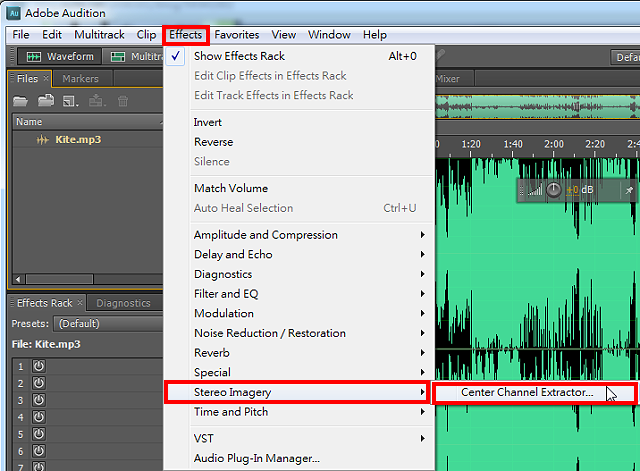
Task: Click the New File icon in Files panel
Action: pos(70,101)
